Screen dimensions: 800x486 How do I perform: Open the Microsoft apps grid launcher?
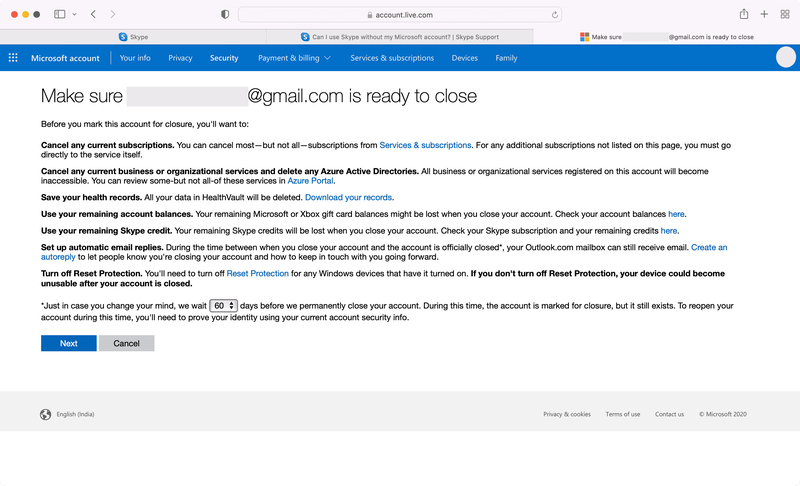[13, 58]
